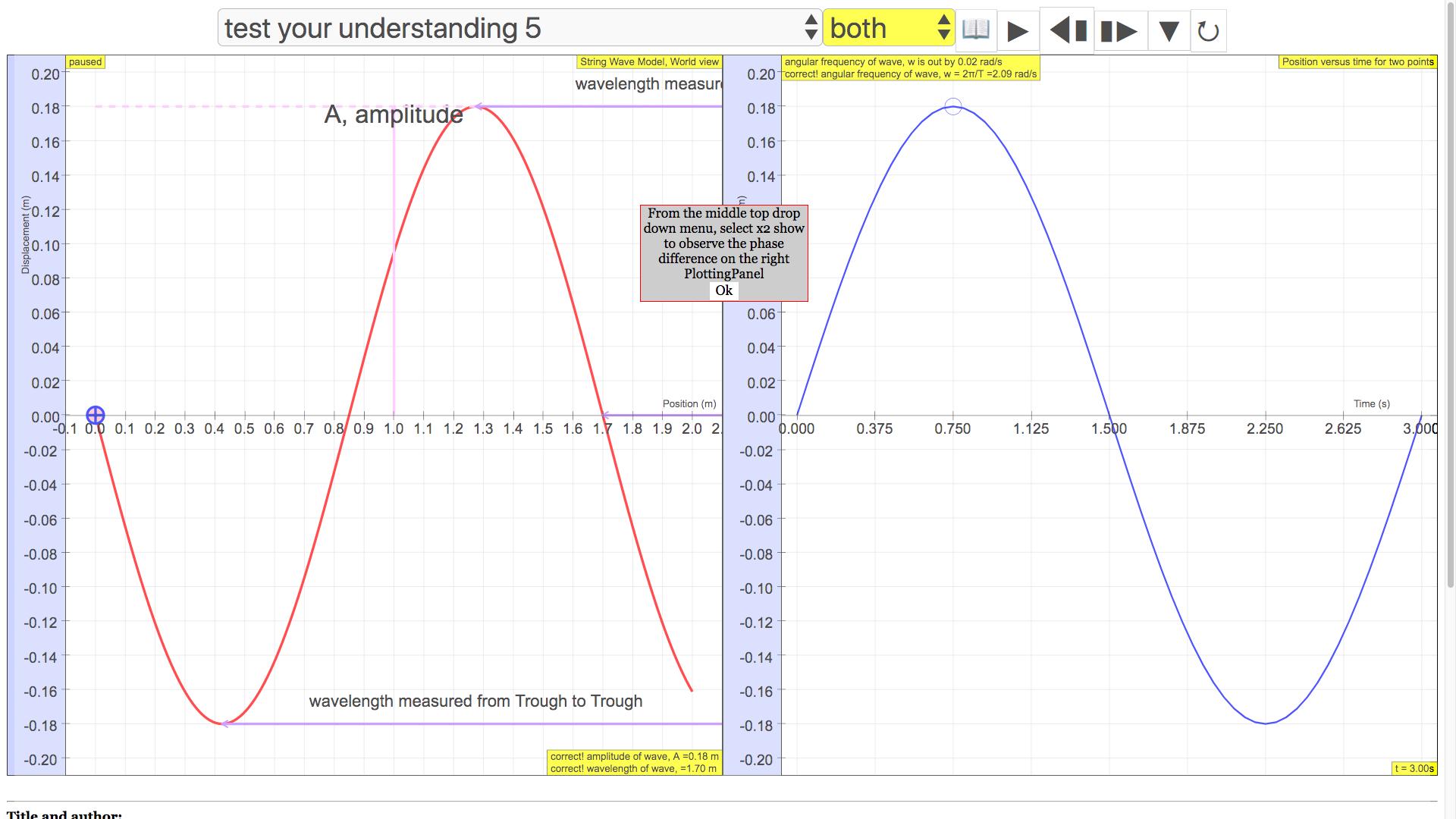Click the 'correct! amplitude of wave, A =0.18 m' message
Screen dimensions: 1456x819
(634, 756)
